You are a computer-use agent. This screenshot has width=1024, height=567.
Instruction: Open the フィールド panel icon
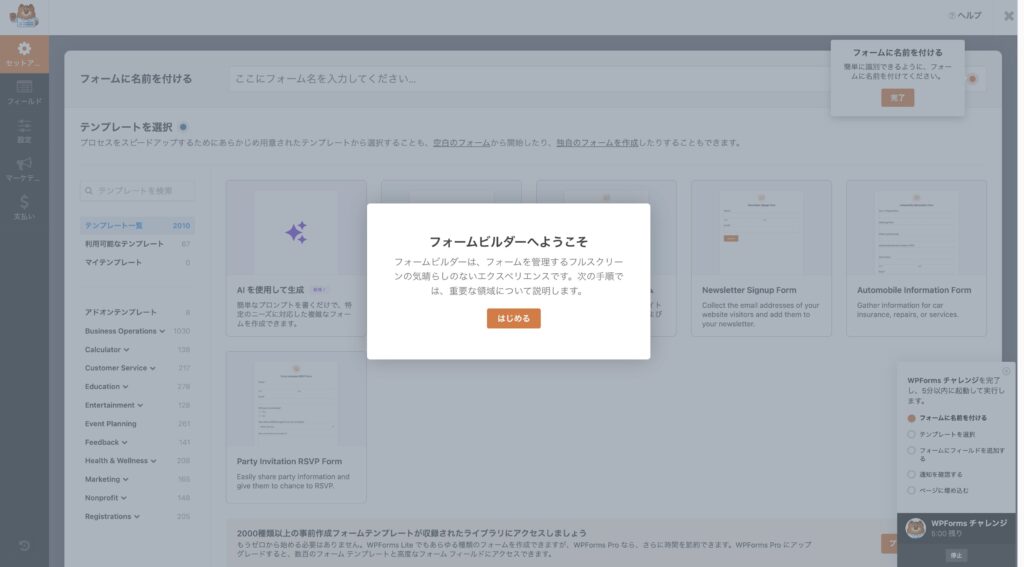[24, 88]
